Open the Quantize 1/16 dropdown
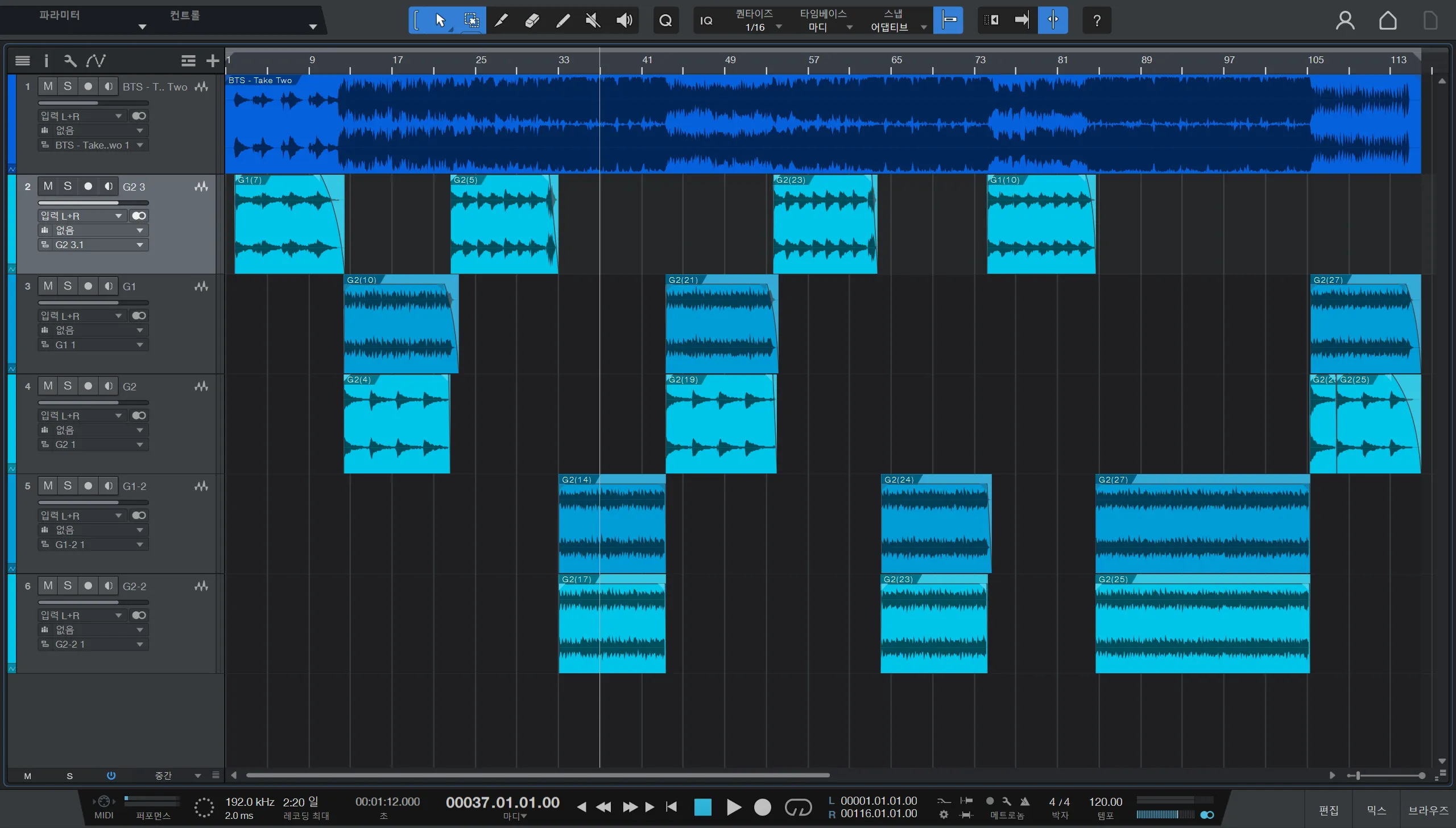This screenshot has width=1456, height=828. (x=762, y=27)
